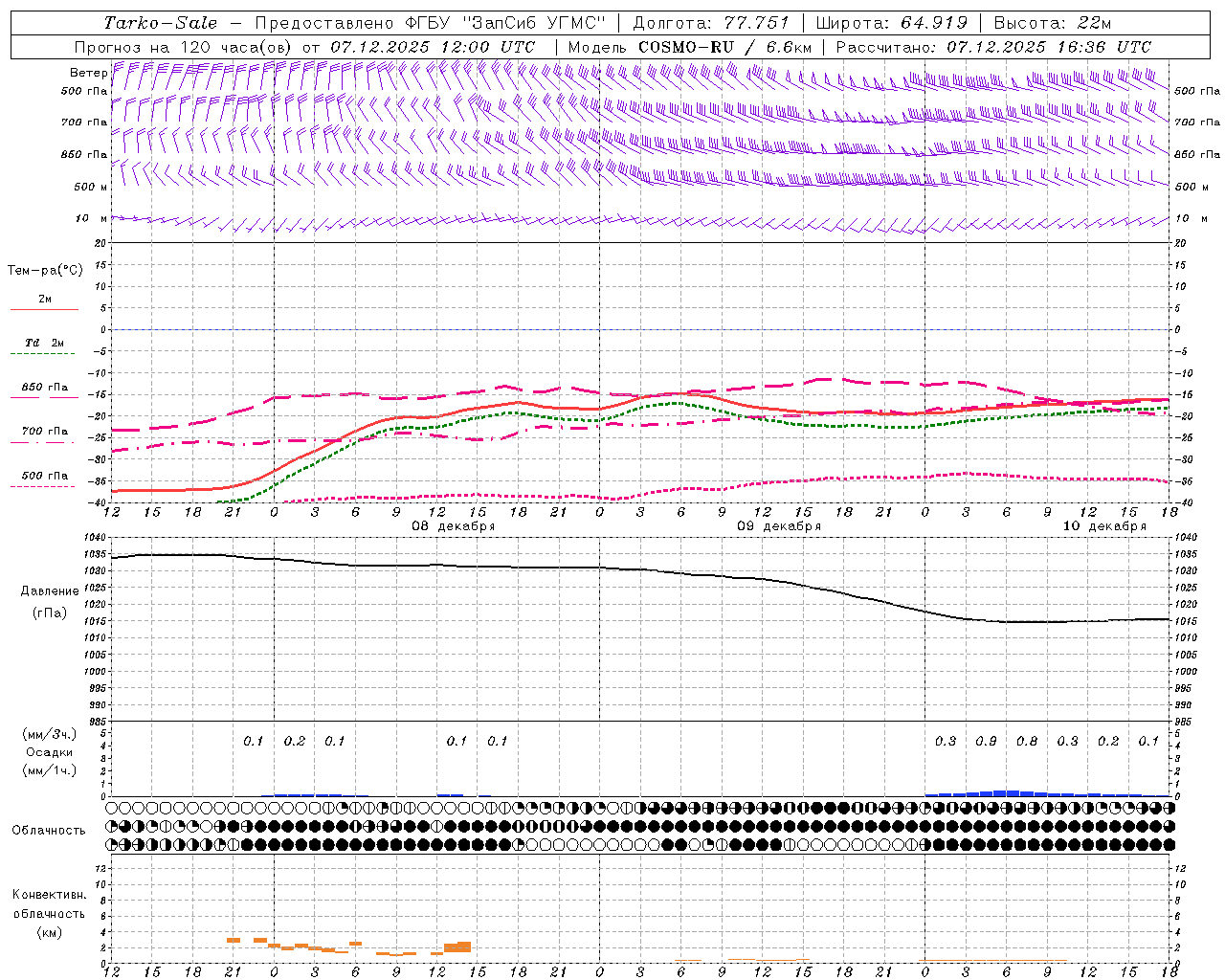Image resolution: width=1225 pixels, height=980 pixels.
Task: Click the "09 декабря" date label
Action: pyautogui.click(x=779, y=526)
